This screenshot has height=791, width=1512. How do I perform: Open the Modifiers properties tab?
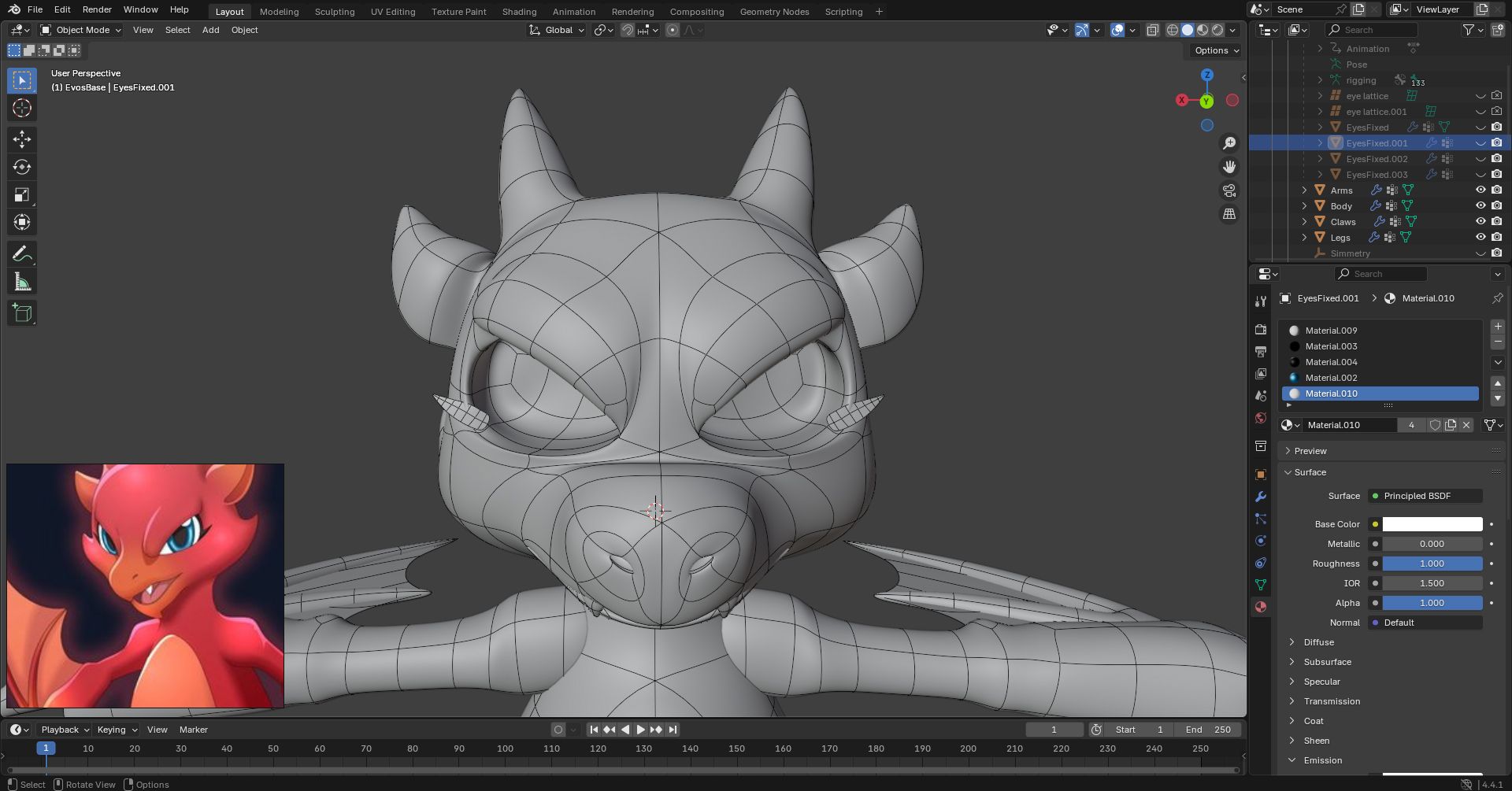tap(1261, 496)
